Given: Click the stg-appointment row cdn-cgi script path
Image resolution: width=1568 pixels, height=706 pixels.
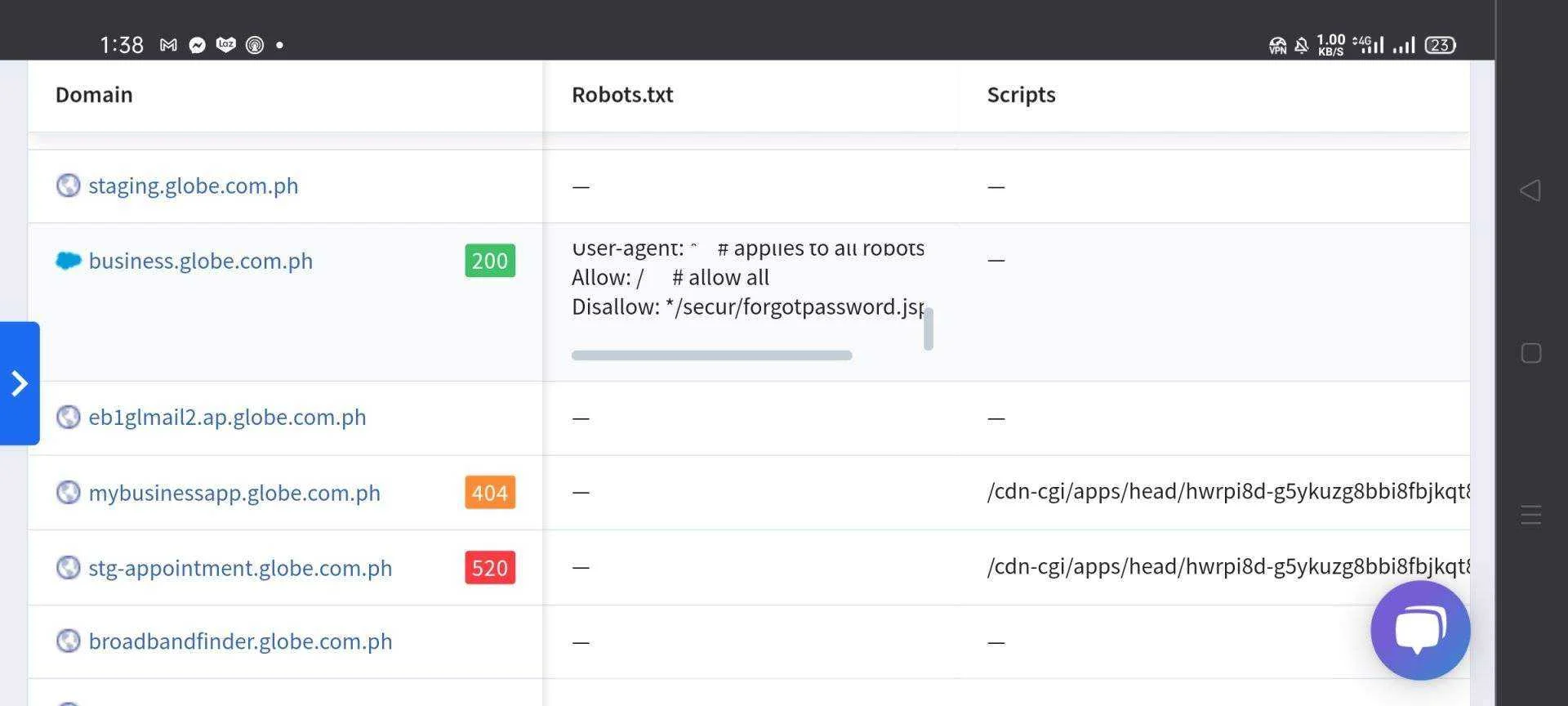Looking at the screenshot, I should coord(1228,567).
